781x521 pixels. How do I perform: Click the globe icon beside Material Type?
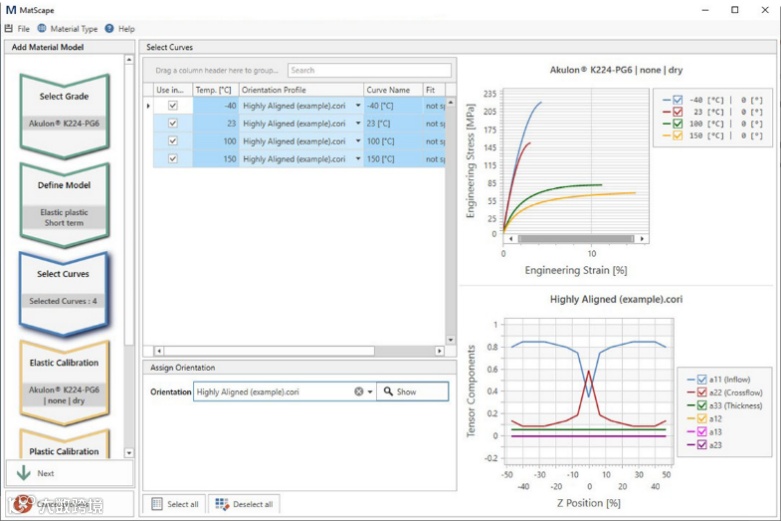pos(42,28)
